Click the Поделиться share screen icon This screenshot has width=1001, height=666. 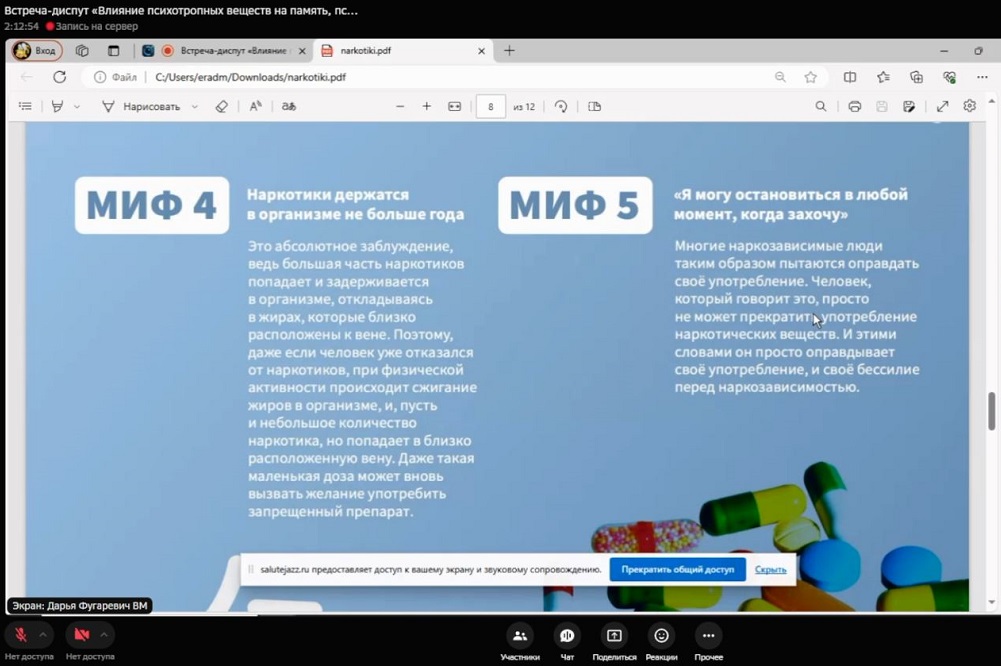tap(614, 636)
